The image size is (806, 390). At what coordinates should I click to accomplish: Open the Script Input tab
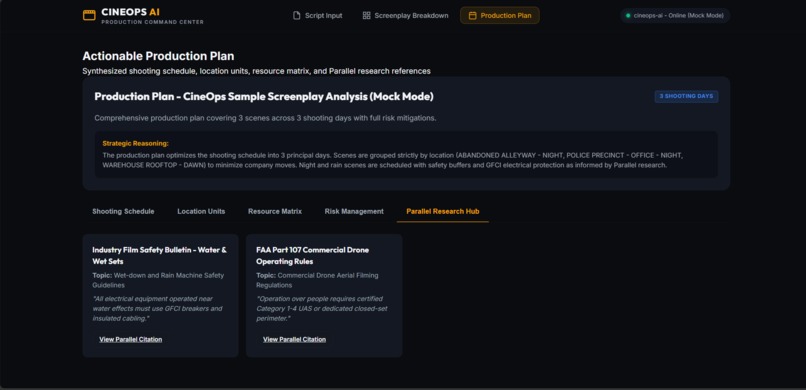(x=318, y=15)
